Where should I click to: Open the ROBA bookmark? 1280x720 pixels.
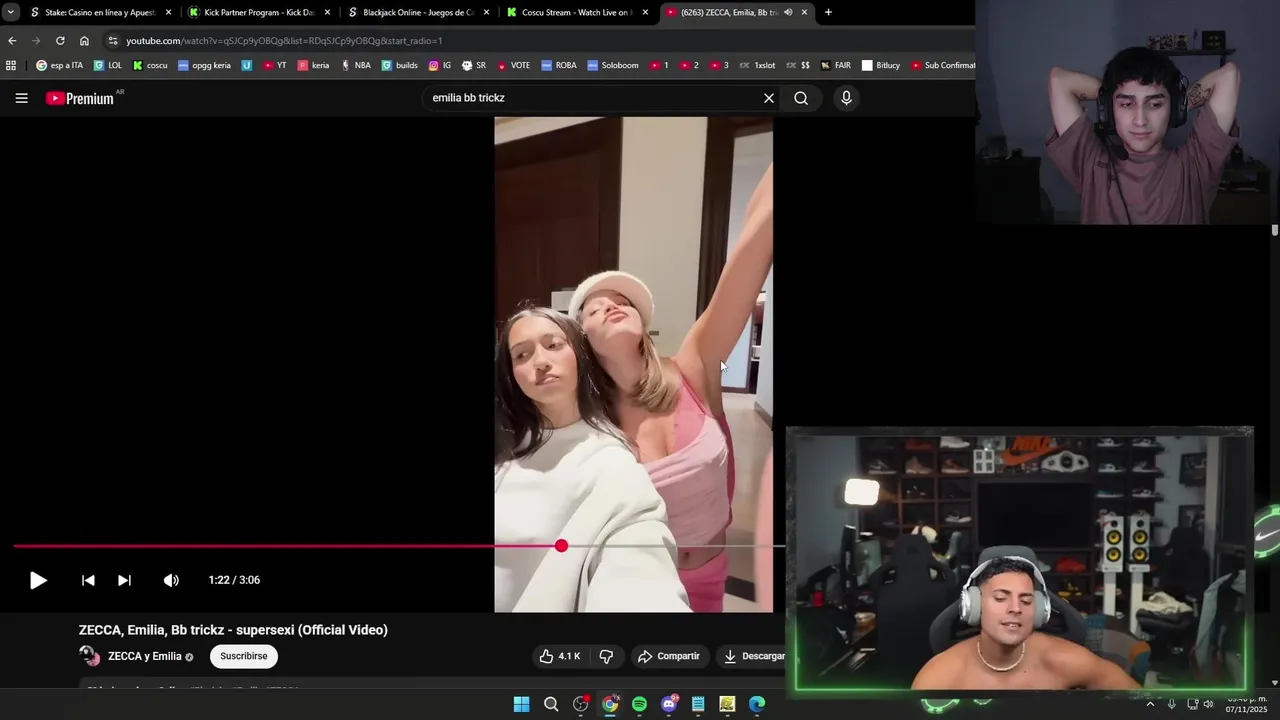(559, 65)
